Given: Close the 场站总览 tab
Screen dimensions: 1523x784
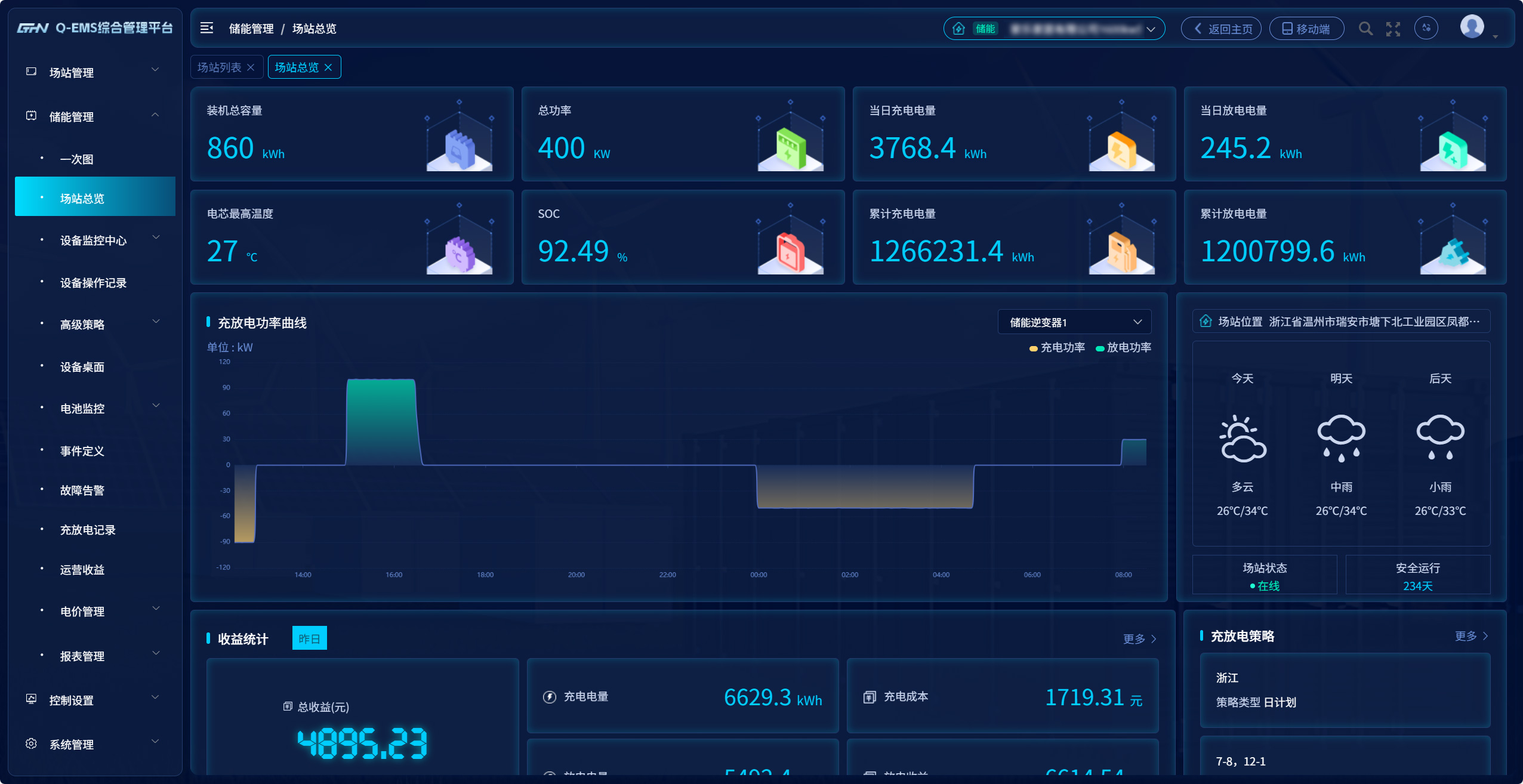Looking at the screenshot, I should coord(328,67).
